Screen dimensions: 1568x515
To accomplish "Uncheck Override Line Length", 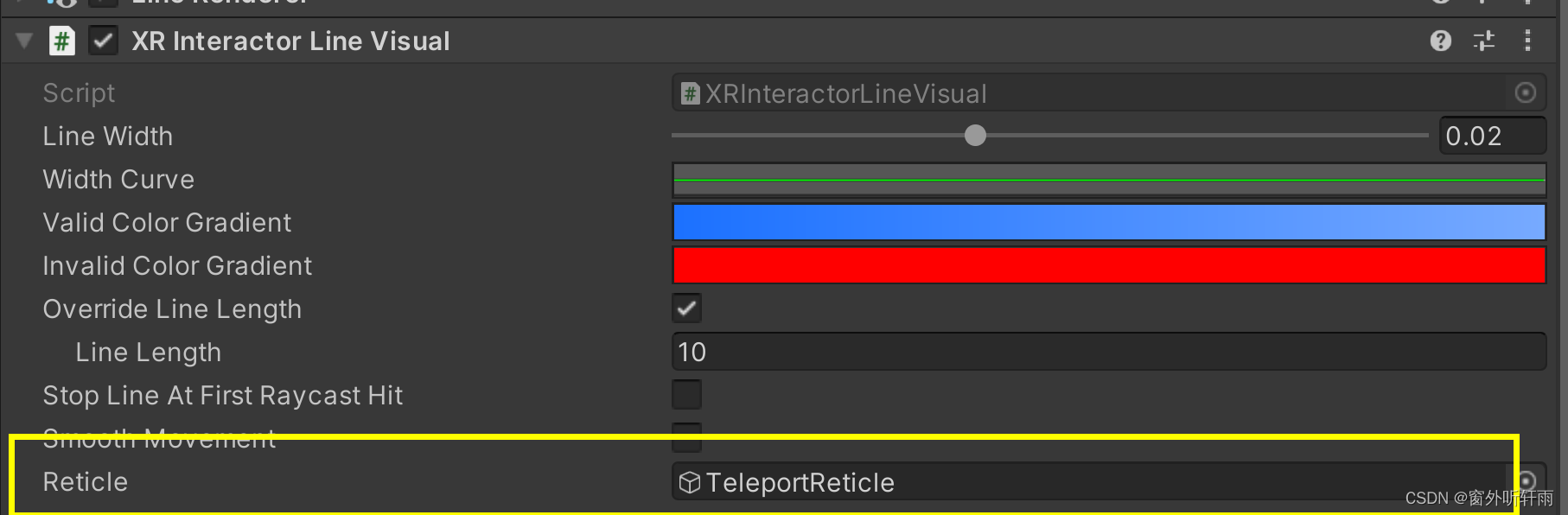I will 687,308.
